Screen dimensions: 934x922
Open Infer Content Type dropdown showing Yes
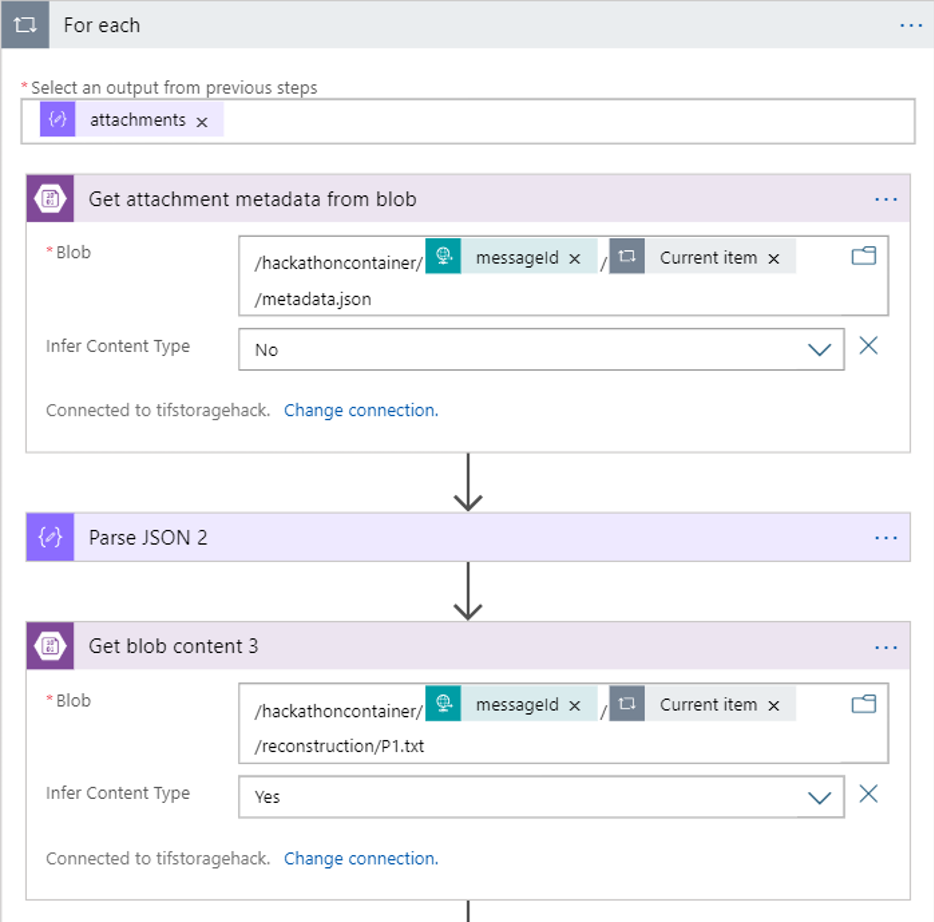click(541, 797)
